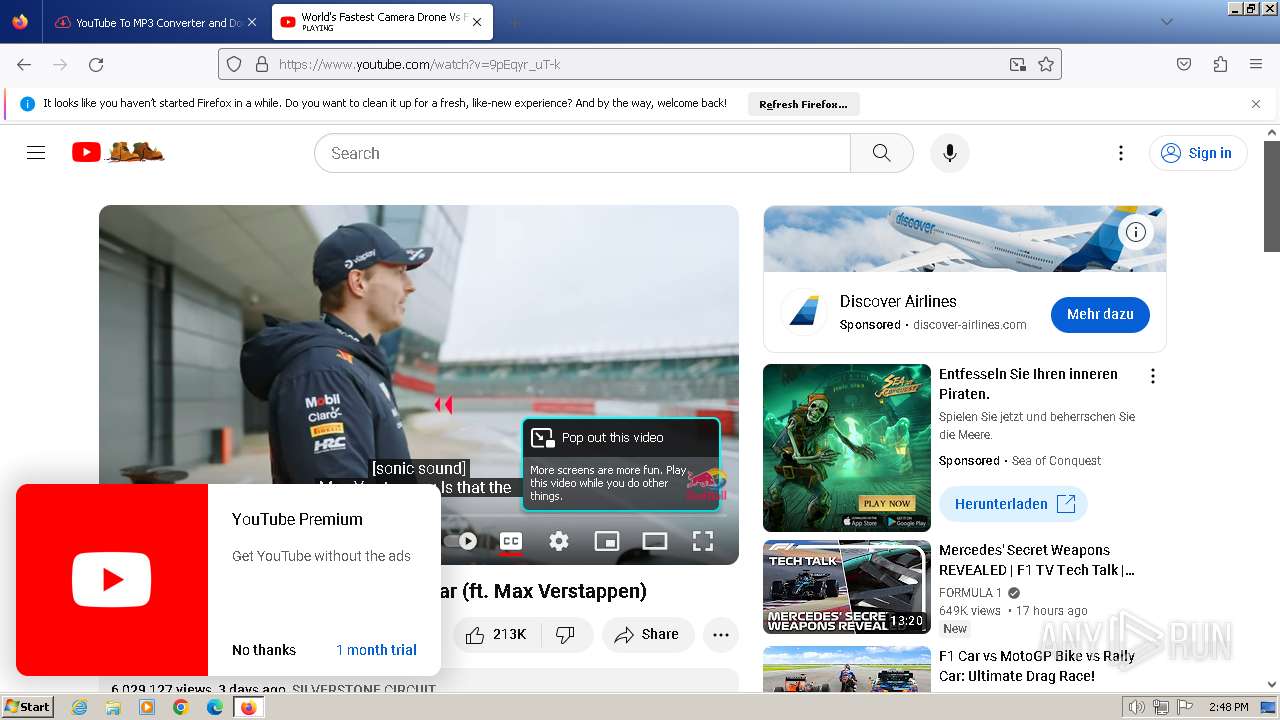This screenshot has width=1280, height=720.
Task: Click Mehr dazu on Discover Airlines ad
Action: pyautogui.click(x=1100, y=314)
